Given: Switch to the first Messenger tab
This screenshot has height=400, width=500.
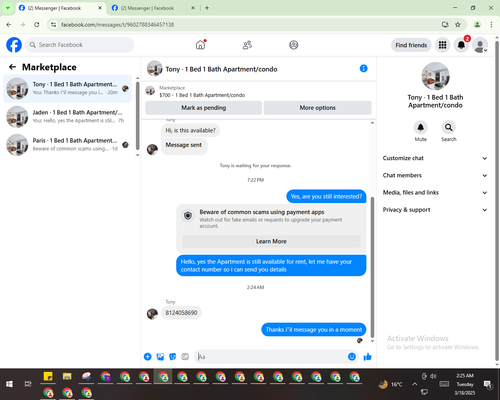Looking at the screenshot, I should pos(60,8).
